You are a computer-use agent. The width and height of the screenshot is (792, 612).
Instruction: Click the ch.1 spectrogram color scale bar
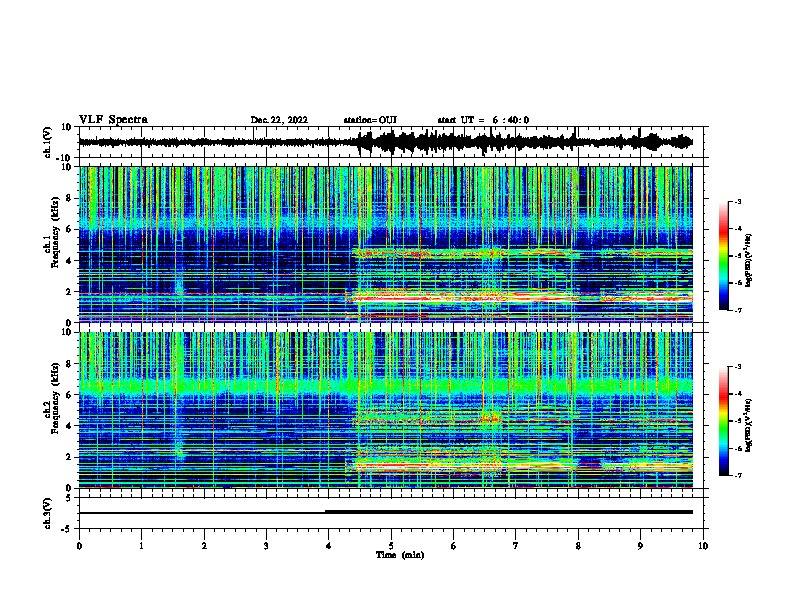click(x=723, y=256)
